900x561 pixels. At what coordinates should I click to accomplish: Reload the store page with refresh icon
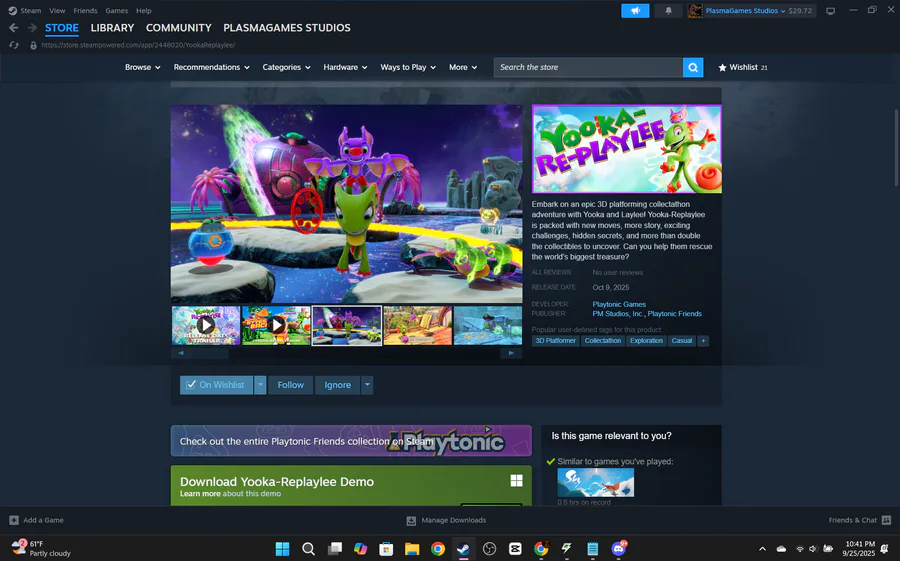[x=14, y=45]
